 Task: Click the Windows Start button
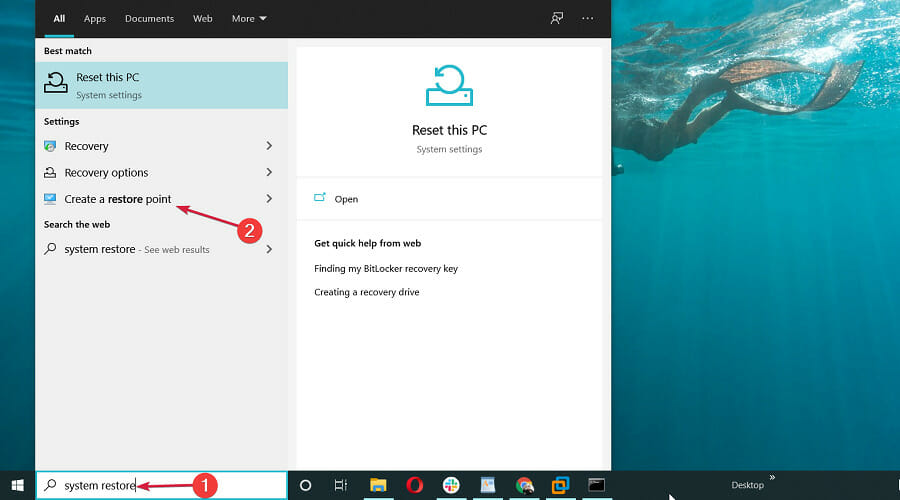tap(17, 485)
